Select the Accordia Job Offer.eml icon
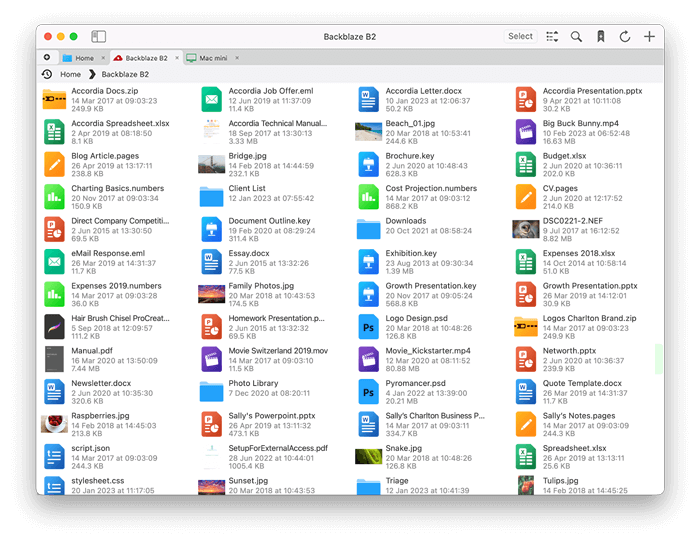700x542 pixels. tap(212, 99)
